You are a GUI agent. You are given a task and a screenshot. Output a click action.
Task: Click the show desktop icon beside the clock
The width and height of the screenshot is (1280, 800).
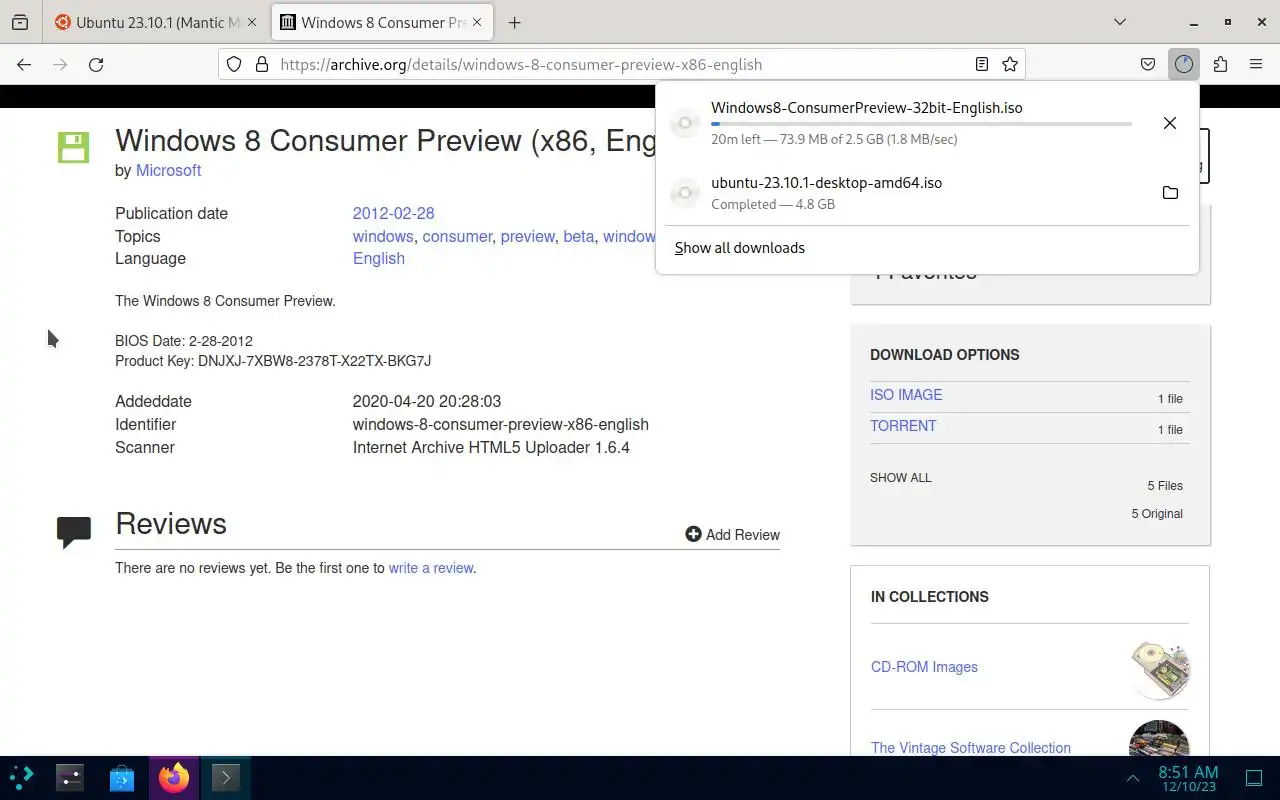click(x=1254, y=778)
